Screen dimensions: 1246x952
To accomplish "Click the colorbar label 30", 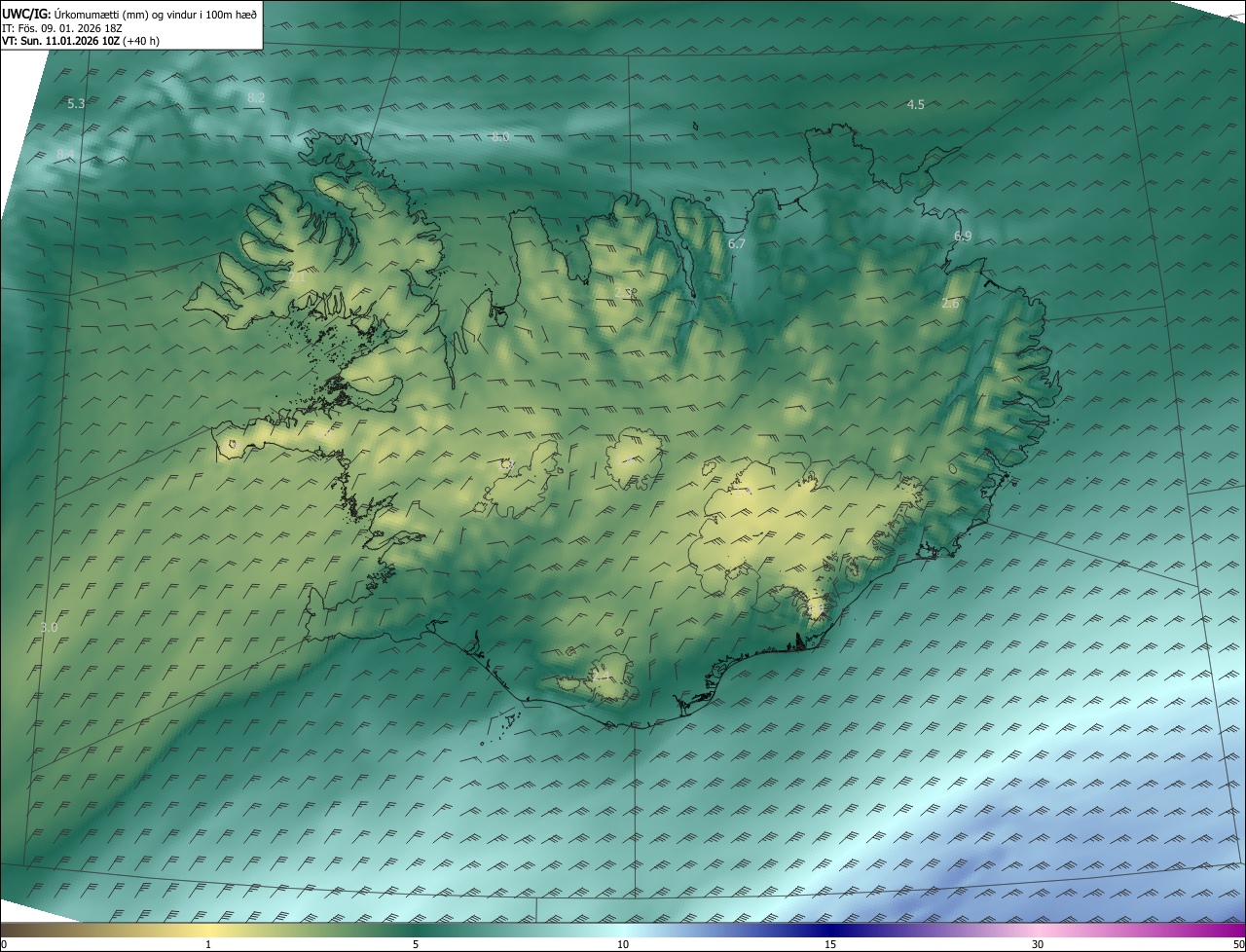I will pos(1038,944).
